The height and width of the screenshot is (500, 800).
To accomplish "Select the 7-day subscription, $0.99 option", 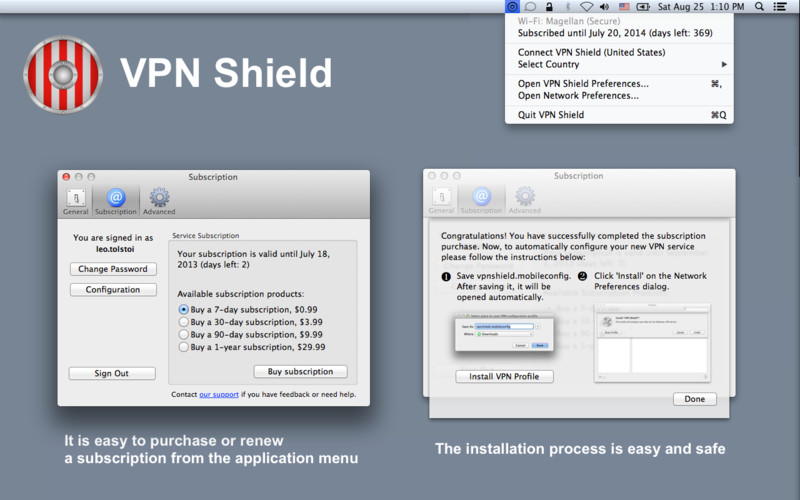I will tap(248, 310).
